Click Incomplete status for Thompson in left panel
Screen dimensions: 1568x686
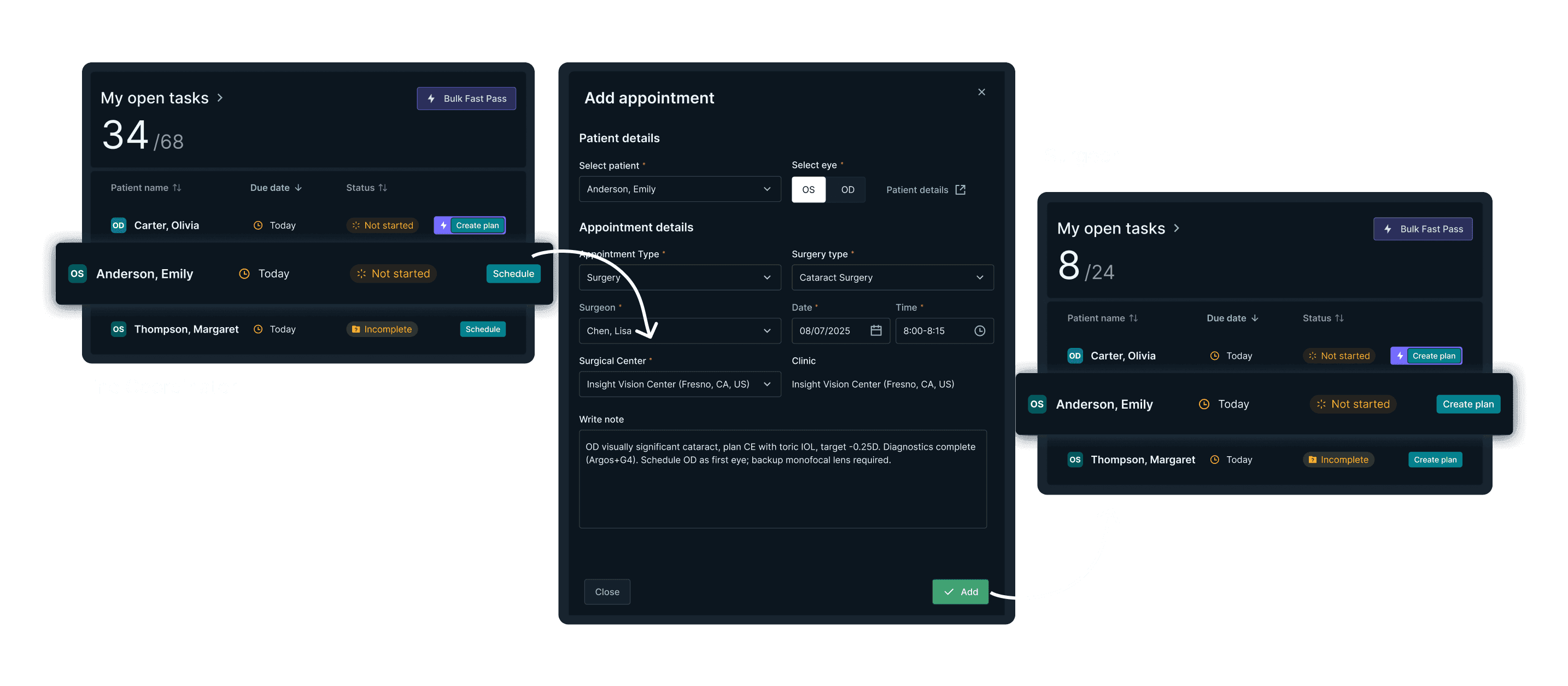382,329
